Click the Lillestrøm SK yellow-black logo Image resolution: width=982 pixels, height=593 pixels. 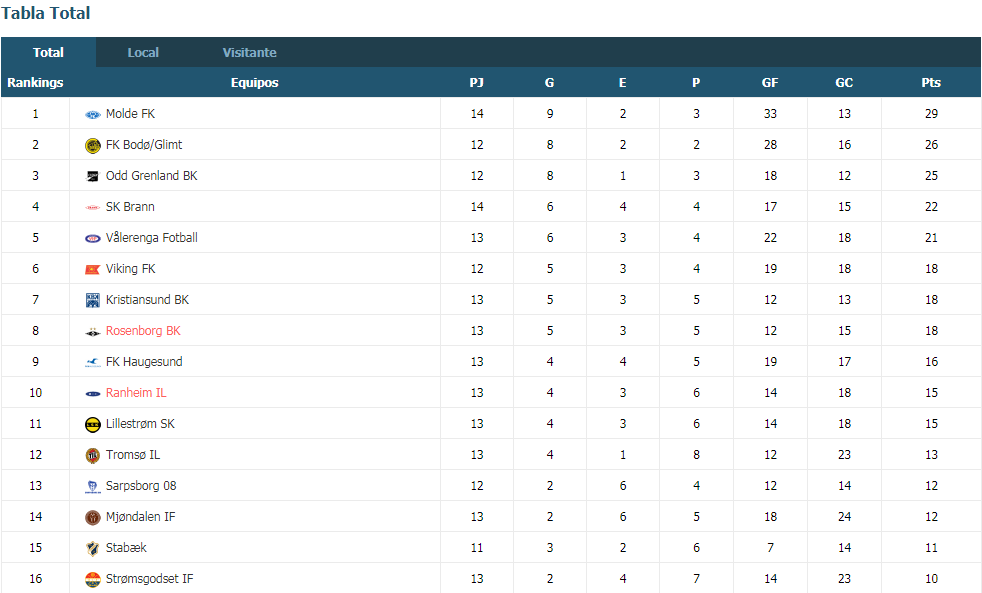pyautogui.click(x=93, y=425)
